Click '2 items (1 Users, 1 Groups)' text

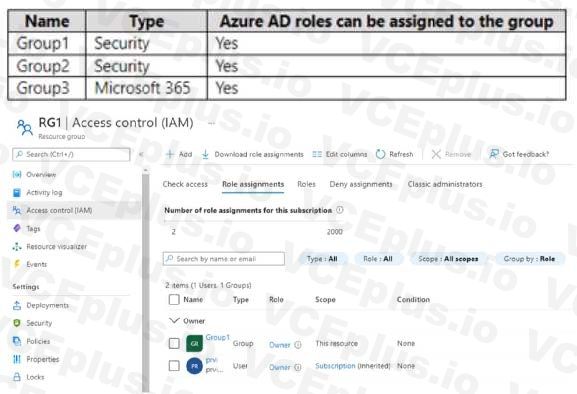208,285
